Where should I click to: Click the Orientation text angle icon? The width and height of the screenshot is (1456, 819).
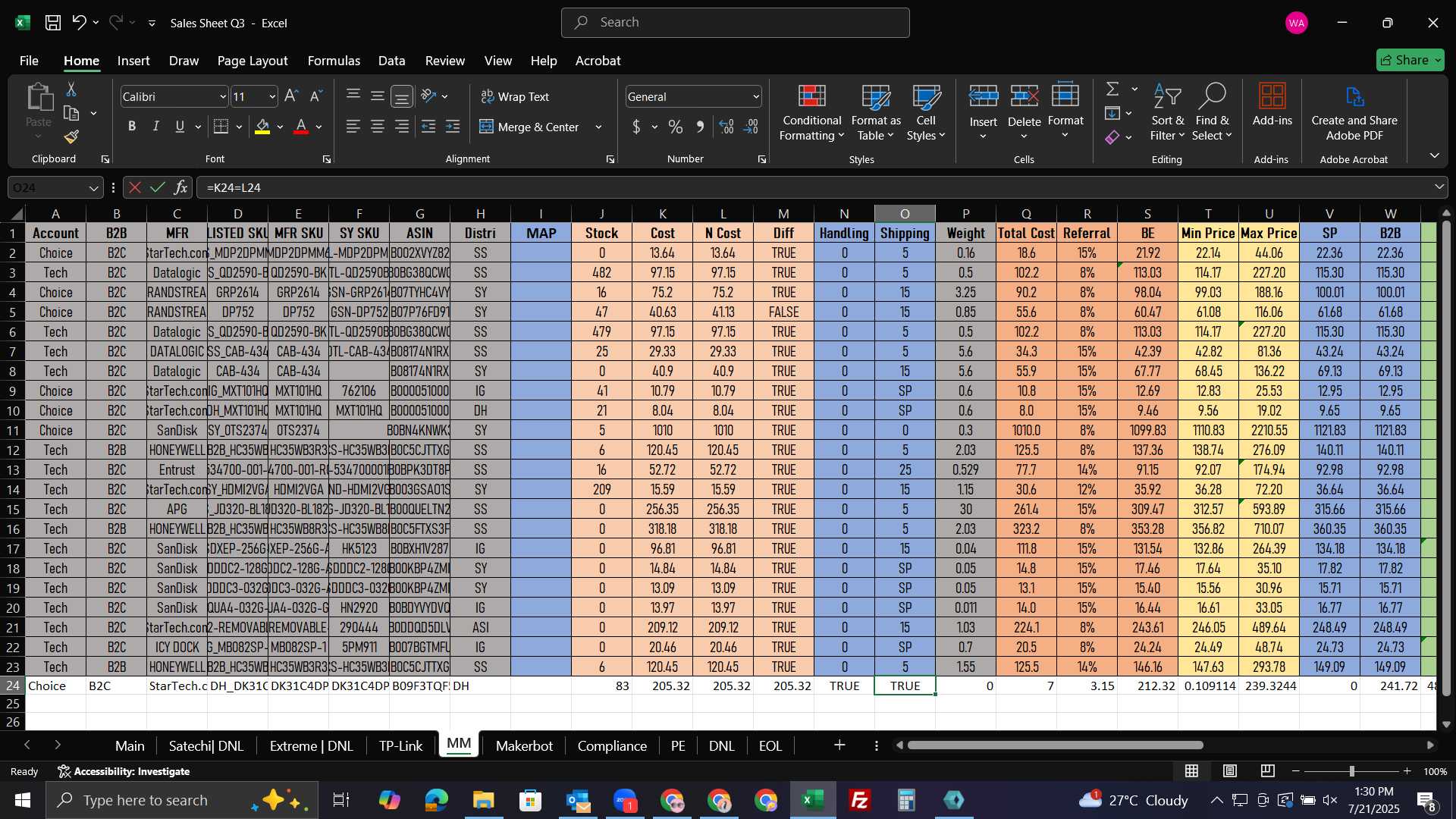[428, 96]
